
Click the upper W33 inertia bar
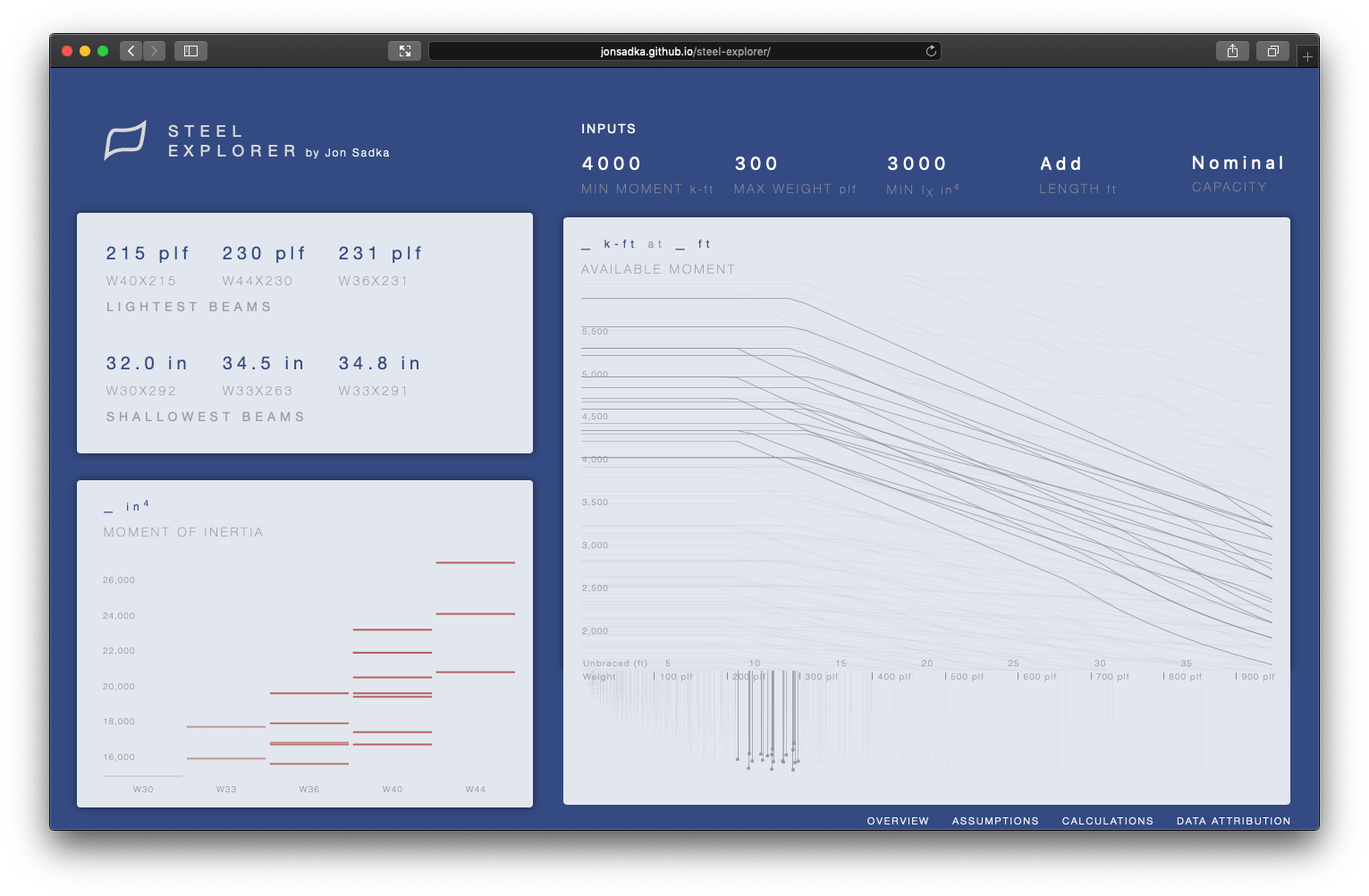226,727
